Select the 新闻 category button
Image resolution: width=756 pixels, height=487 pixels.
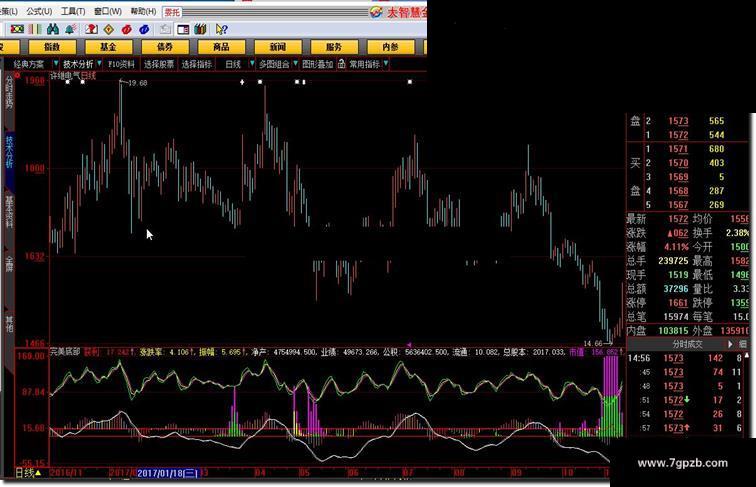click(x=278, y=47)
